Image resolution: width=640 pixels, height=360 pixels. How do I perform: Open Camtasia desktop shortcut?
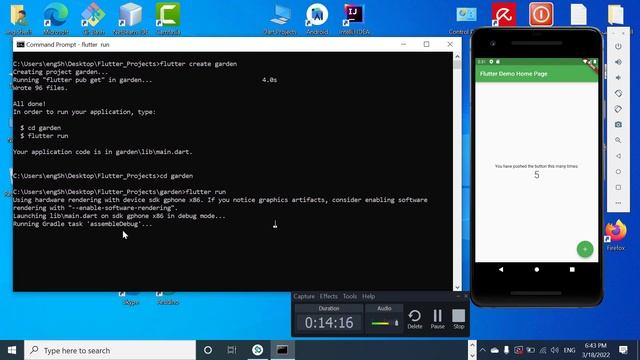click(x=168, y=19)
